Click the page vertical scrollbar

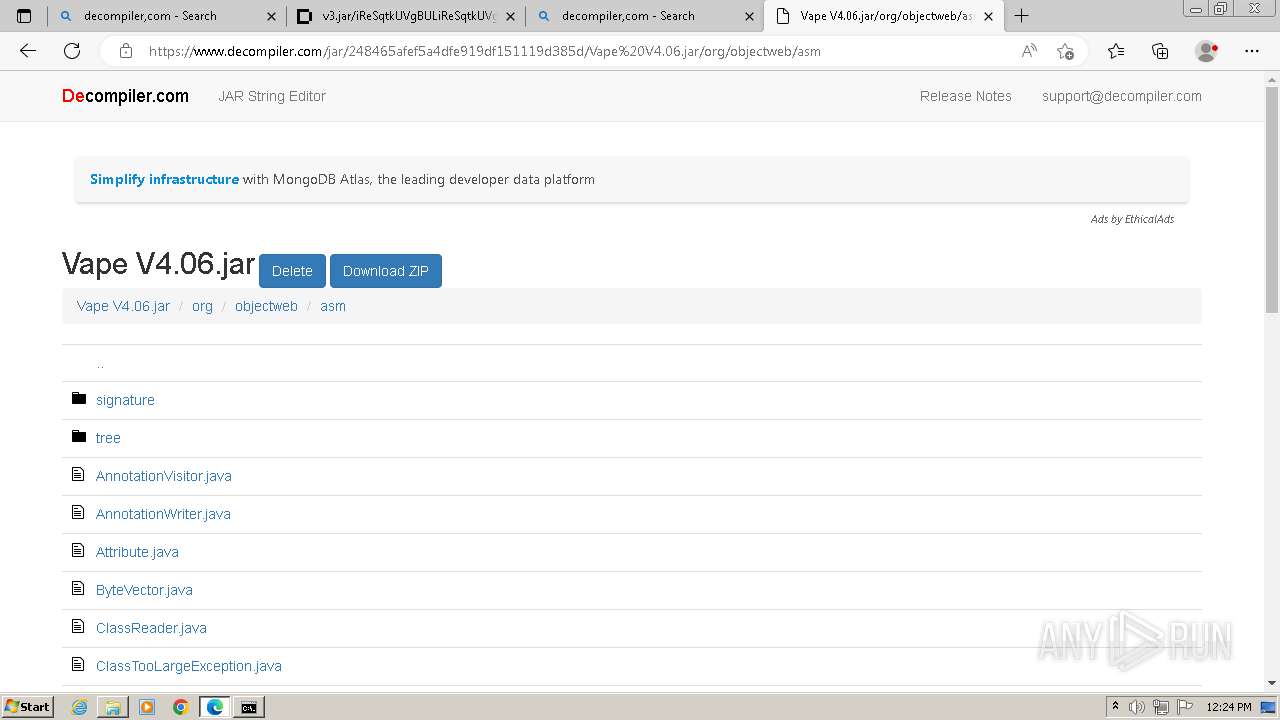1272,200
